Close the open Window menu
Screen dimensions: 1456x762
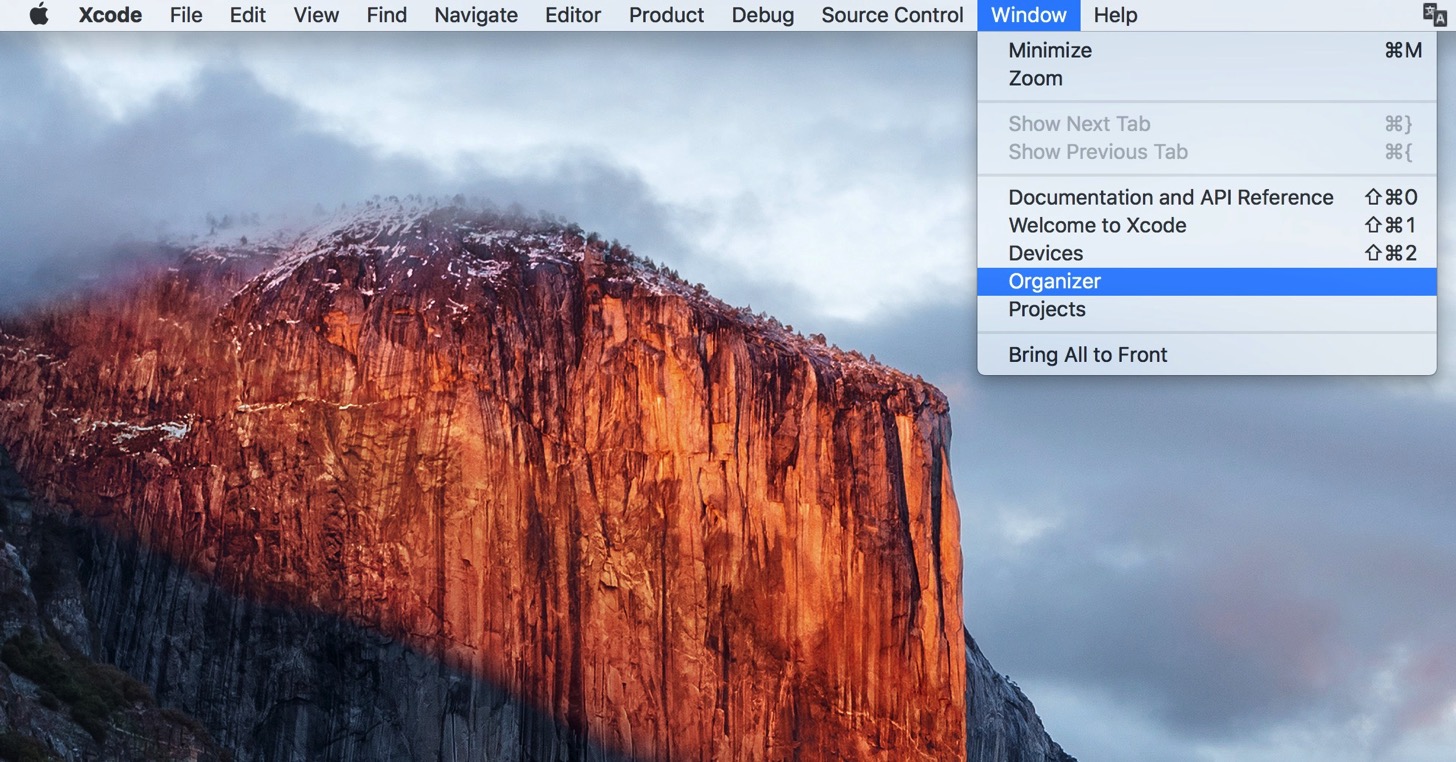(x=1029, y=15)
